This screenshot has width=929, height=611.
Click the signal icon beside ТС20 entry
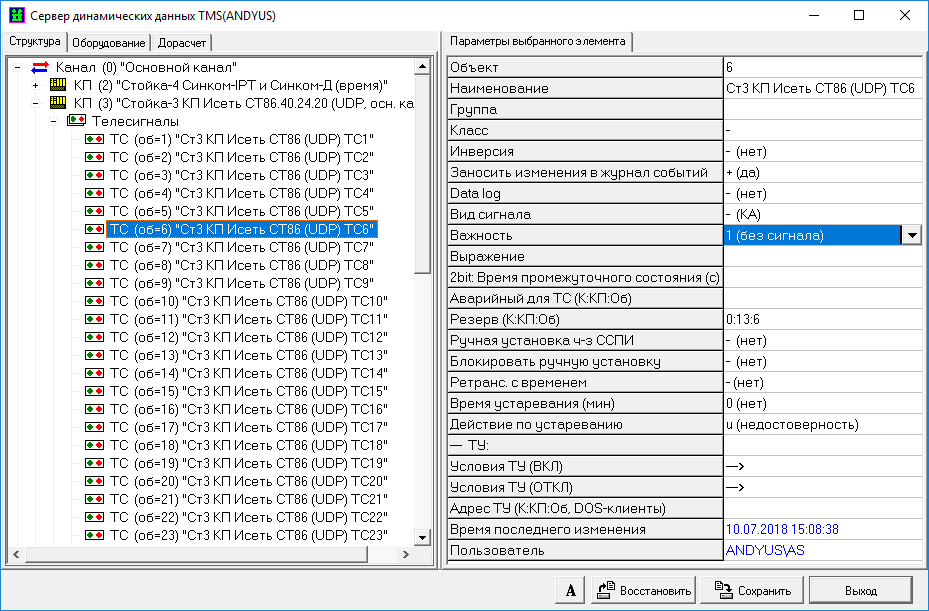95,481
